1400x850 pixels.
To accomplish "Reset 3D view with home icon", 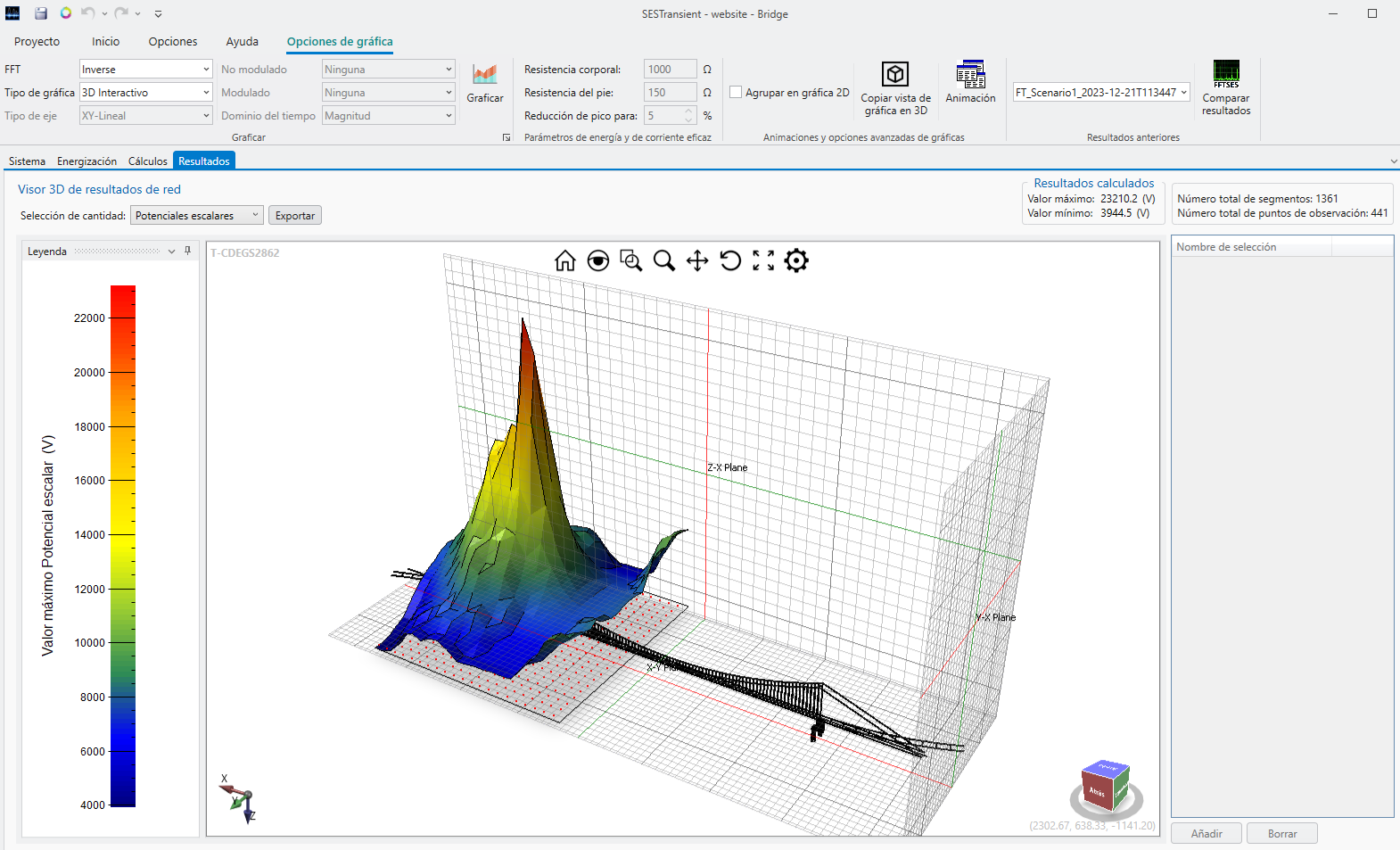I will 565,260.
